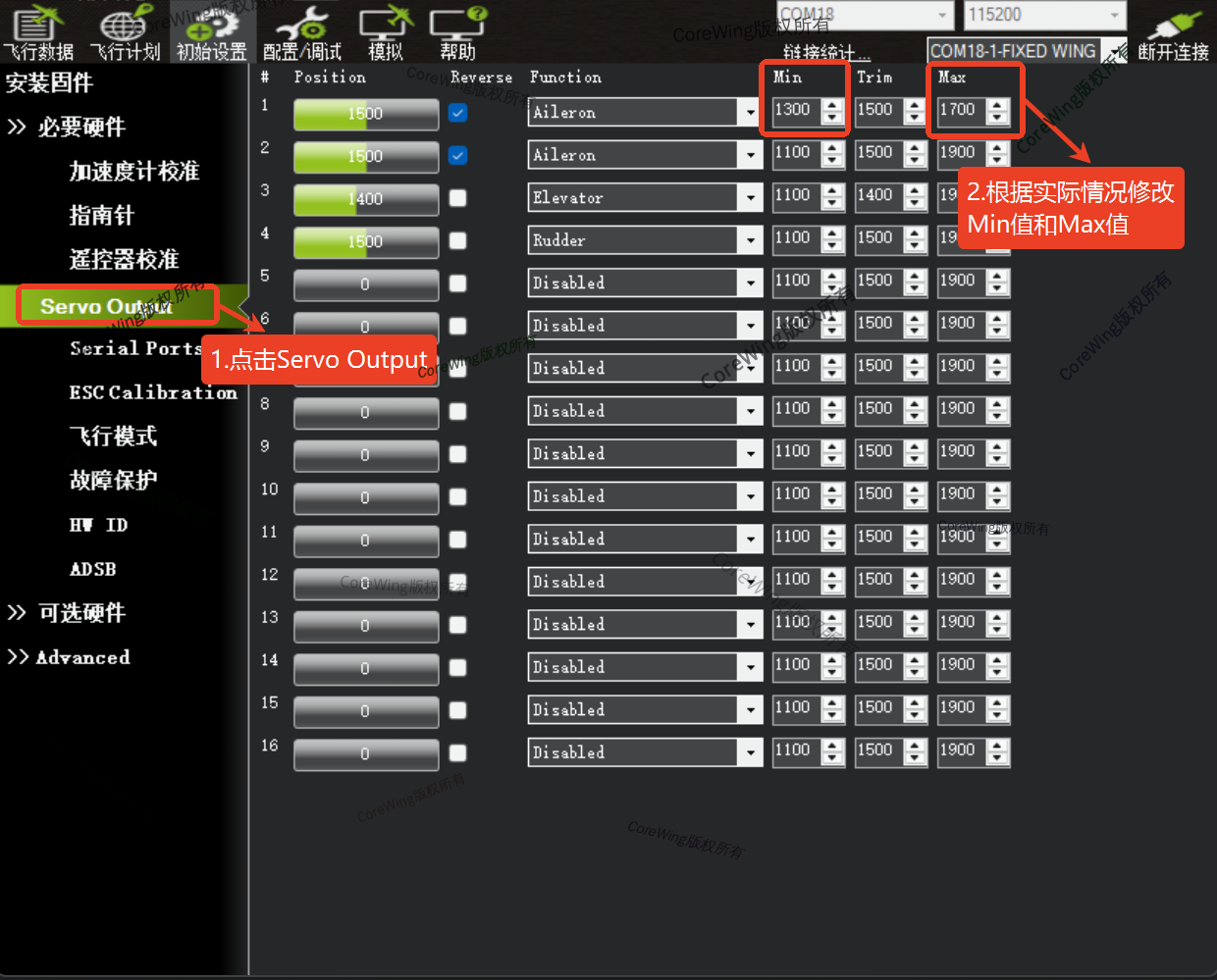This screenshot has height=980, width=1217.
Task: Increase channel 1 Min value with up arrow
Action: tap(832, 105)
